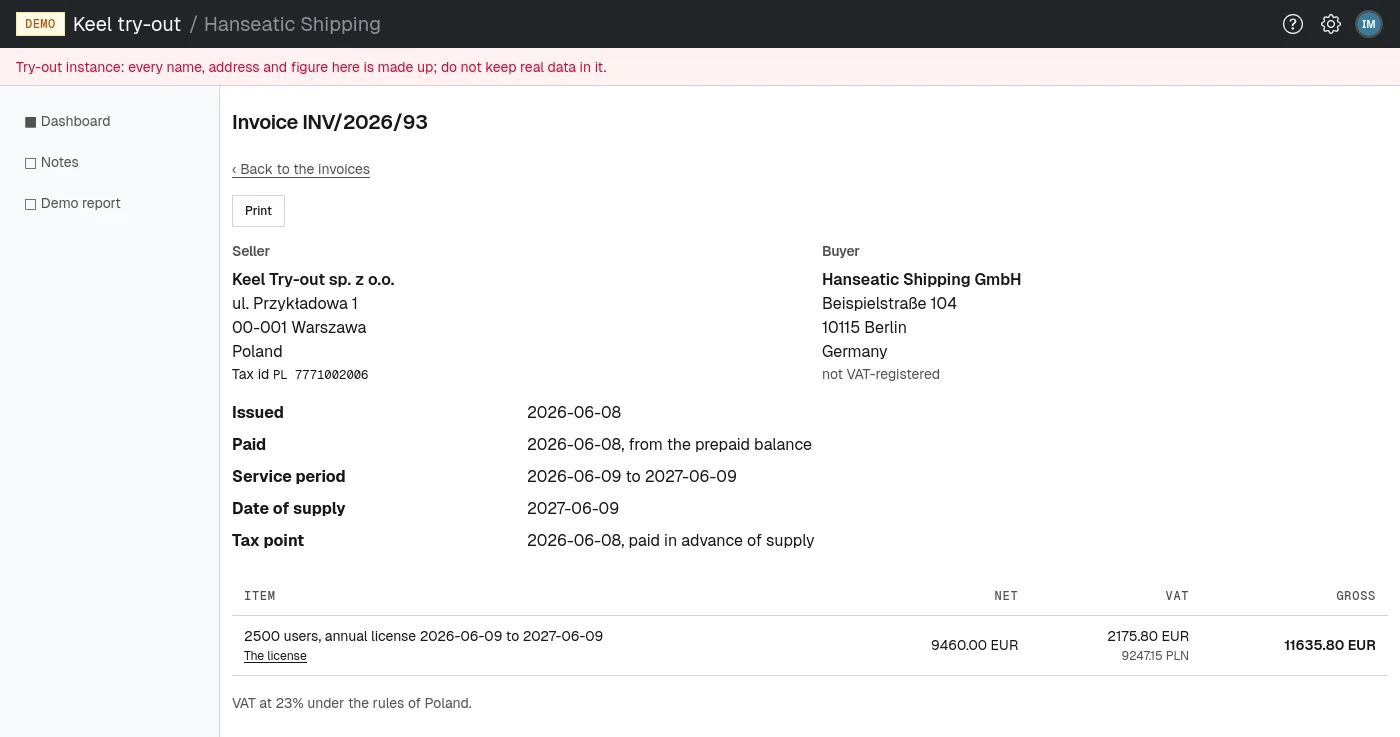Screen dimensions: 1400x737
Task: Click the 2500 users annual license item
Action: pos(423,636)
